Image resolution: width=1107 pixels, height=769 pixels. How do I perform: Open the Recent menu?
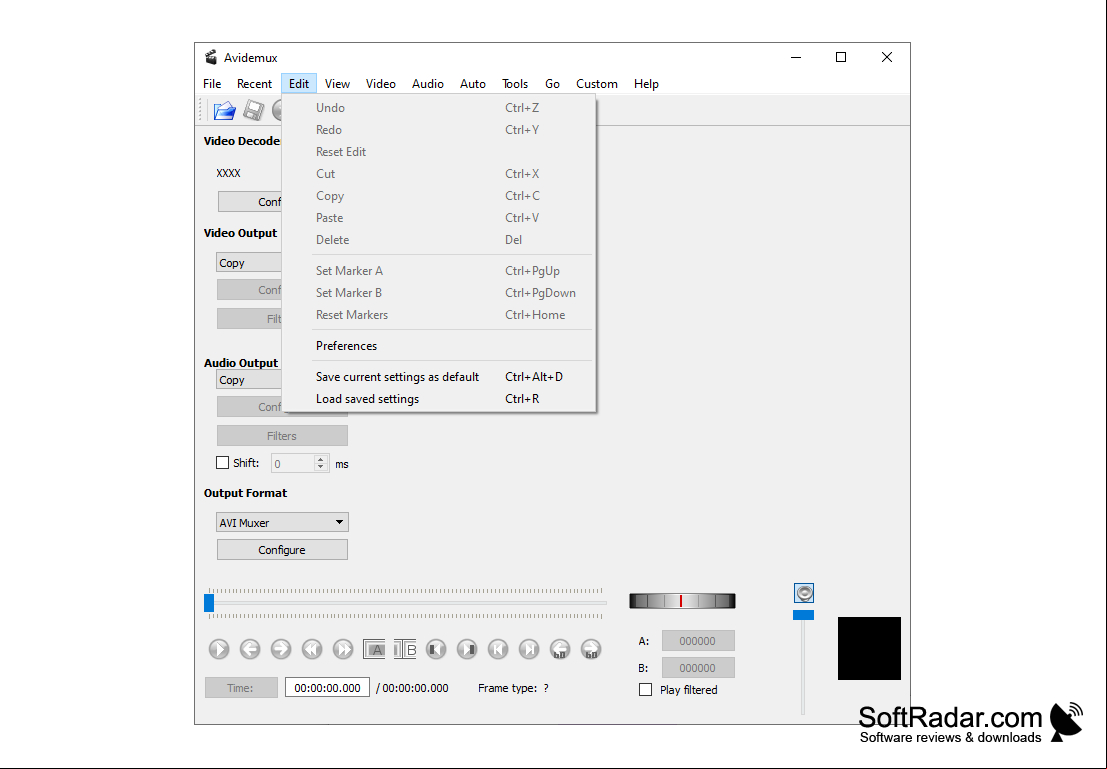pos(254,83)
